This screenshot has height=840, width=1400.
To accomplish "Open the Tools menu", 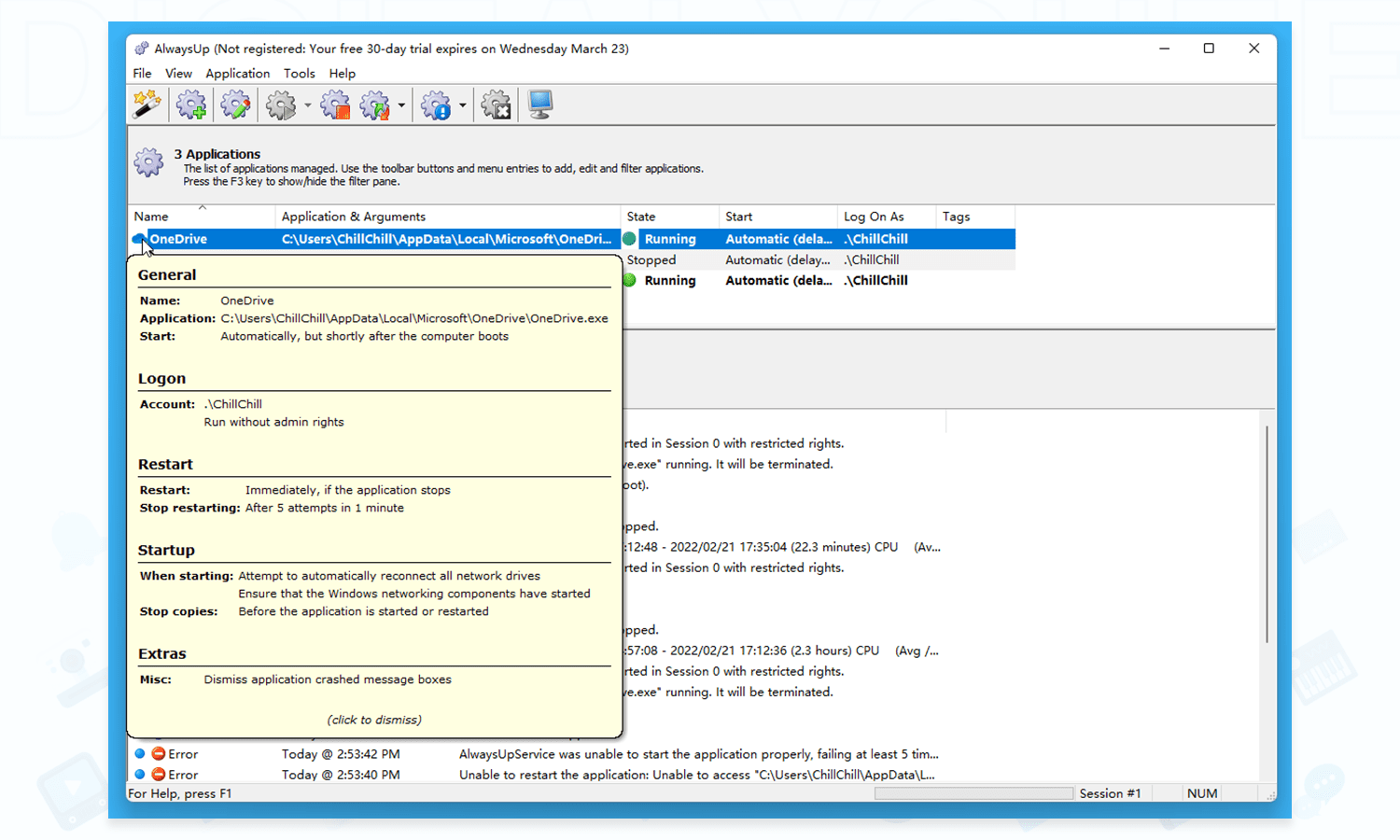I will pyautogui.click(x=299, y=73).
